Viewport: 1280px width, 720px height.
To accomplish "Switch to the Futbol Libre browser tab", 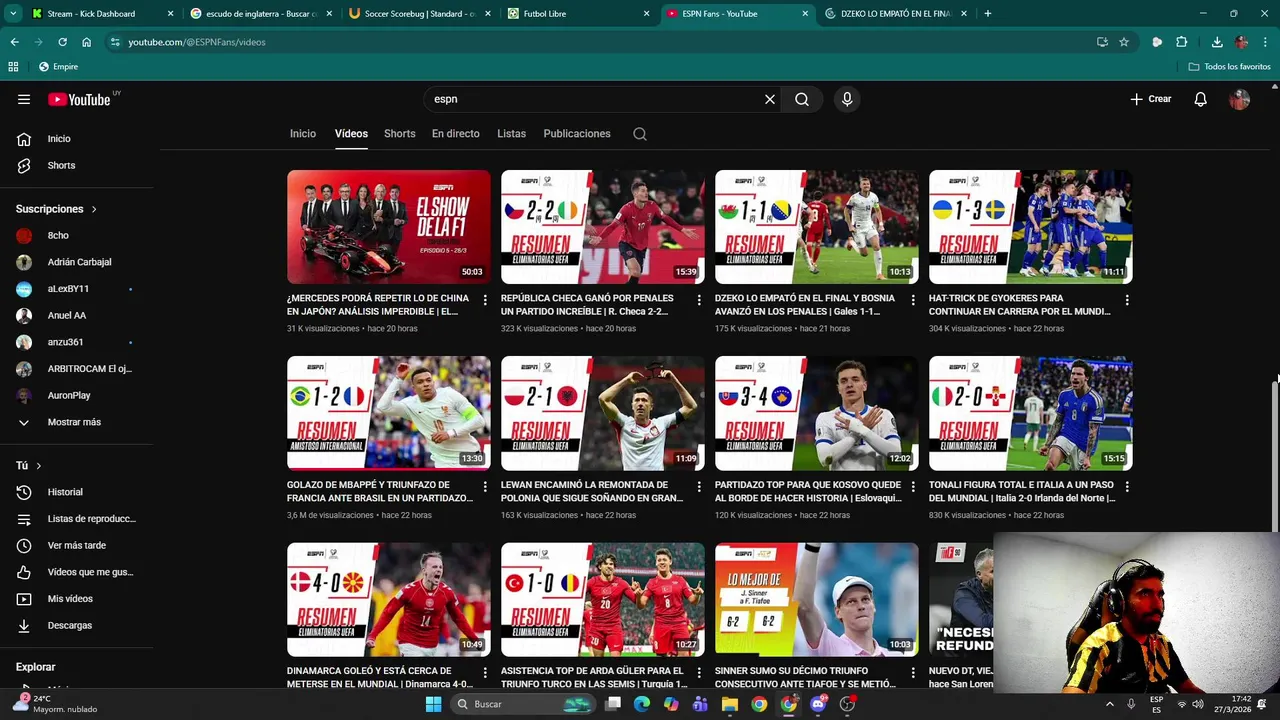I will pyautogui.click(x=578, y=14).
